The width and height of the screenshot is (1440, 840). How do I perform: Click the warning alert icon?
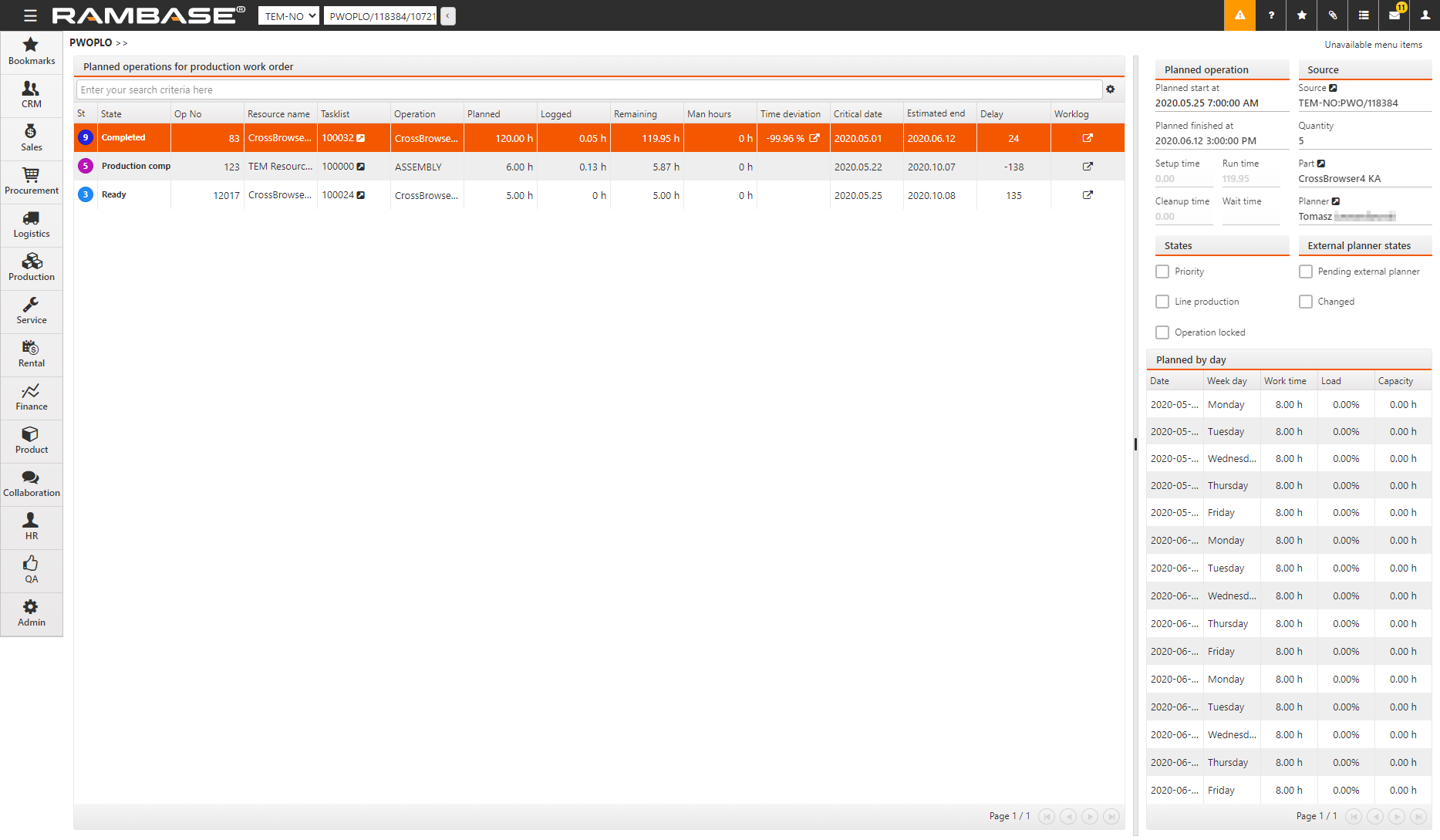[1239, 15]
